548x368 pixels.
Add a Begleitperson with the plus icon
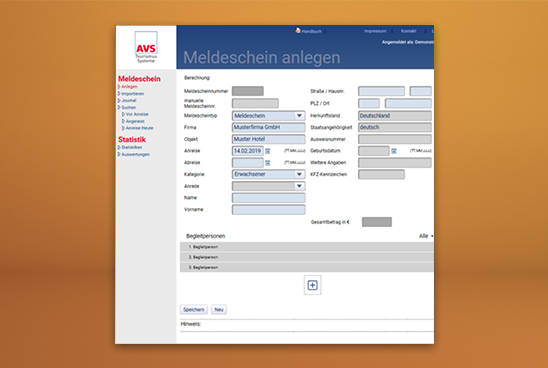[312, 285]
